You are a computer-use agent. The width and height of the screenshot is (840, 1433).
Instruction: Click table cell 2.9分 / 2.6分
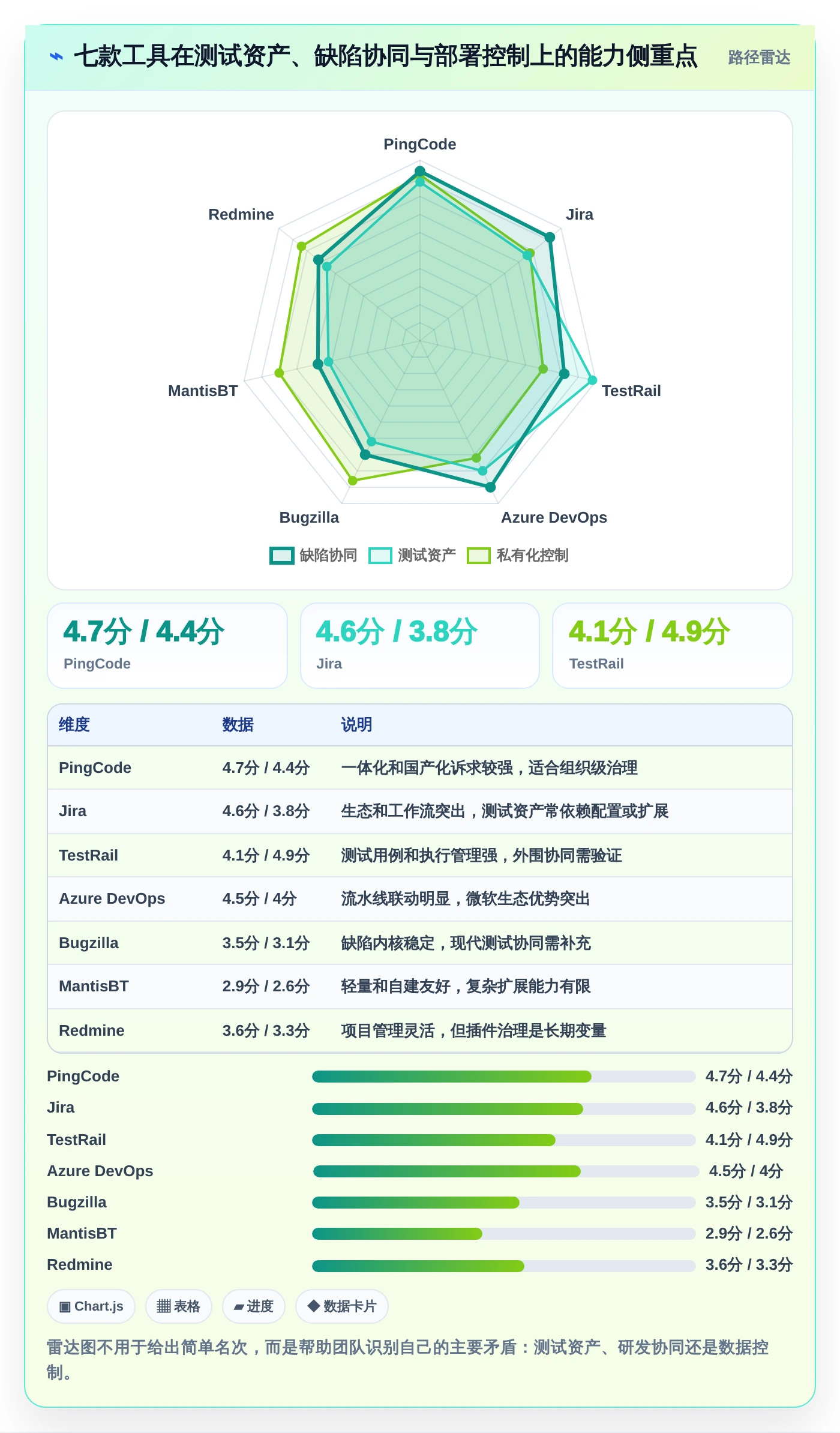266,986
